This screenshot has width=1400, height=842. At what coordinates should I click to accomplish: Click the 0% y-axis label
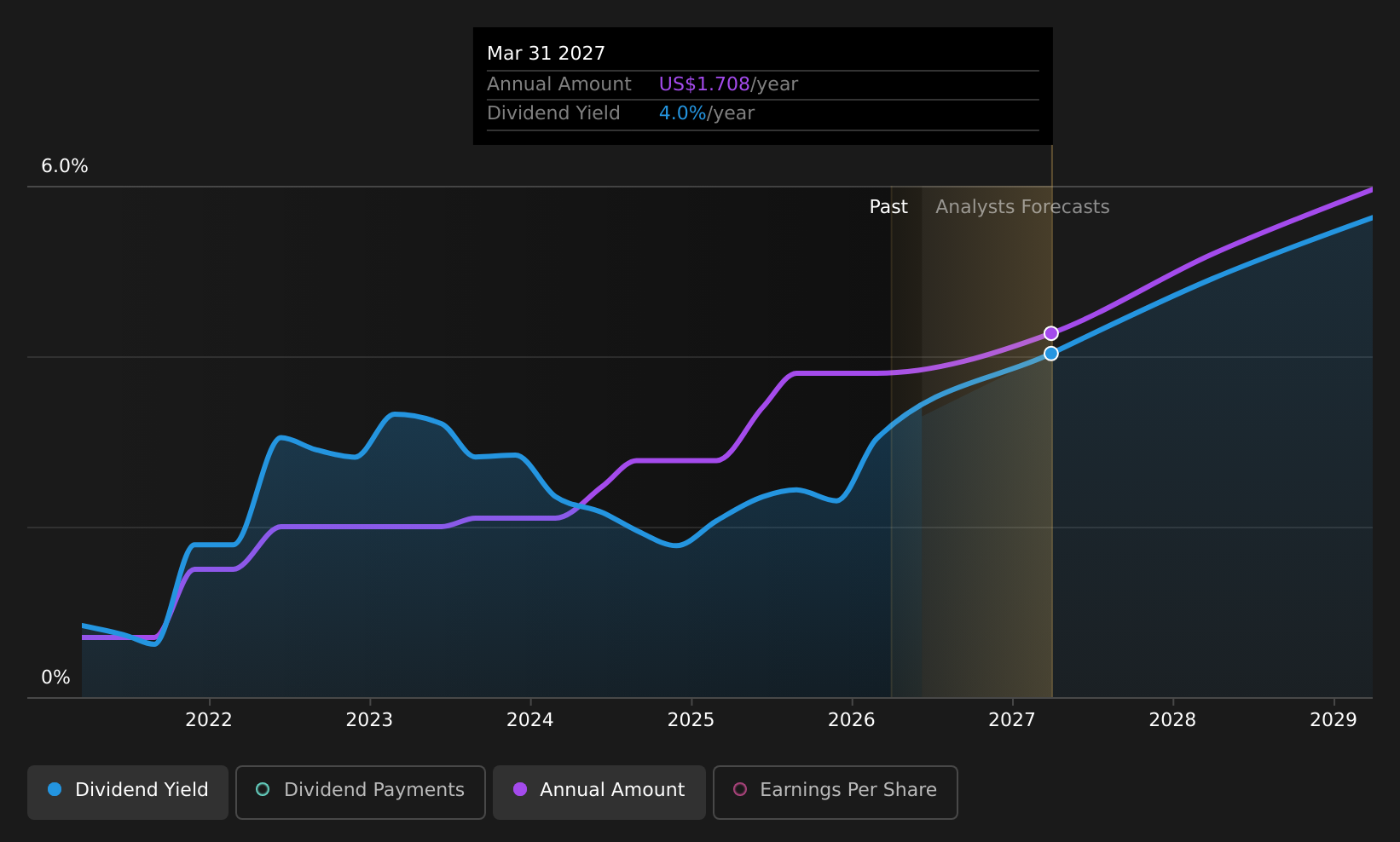56,678
